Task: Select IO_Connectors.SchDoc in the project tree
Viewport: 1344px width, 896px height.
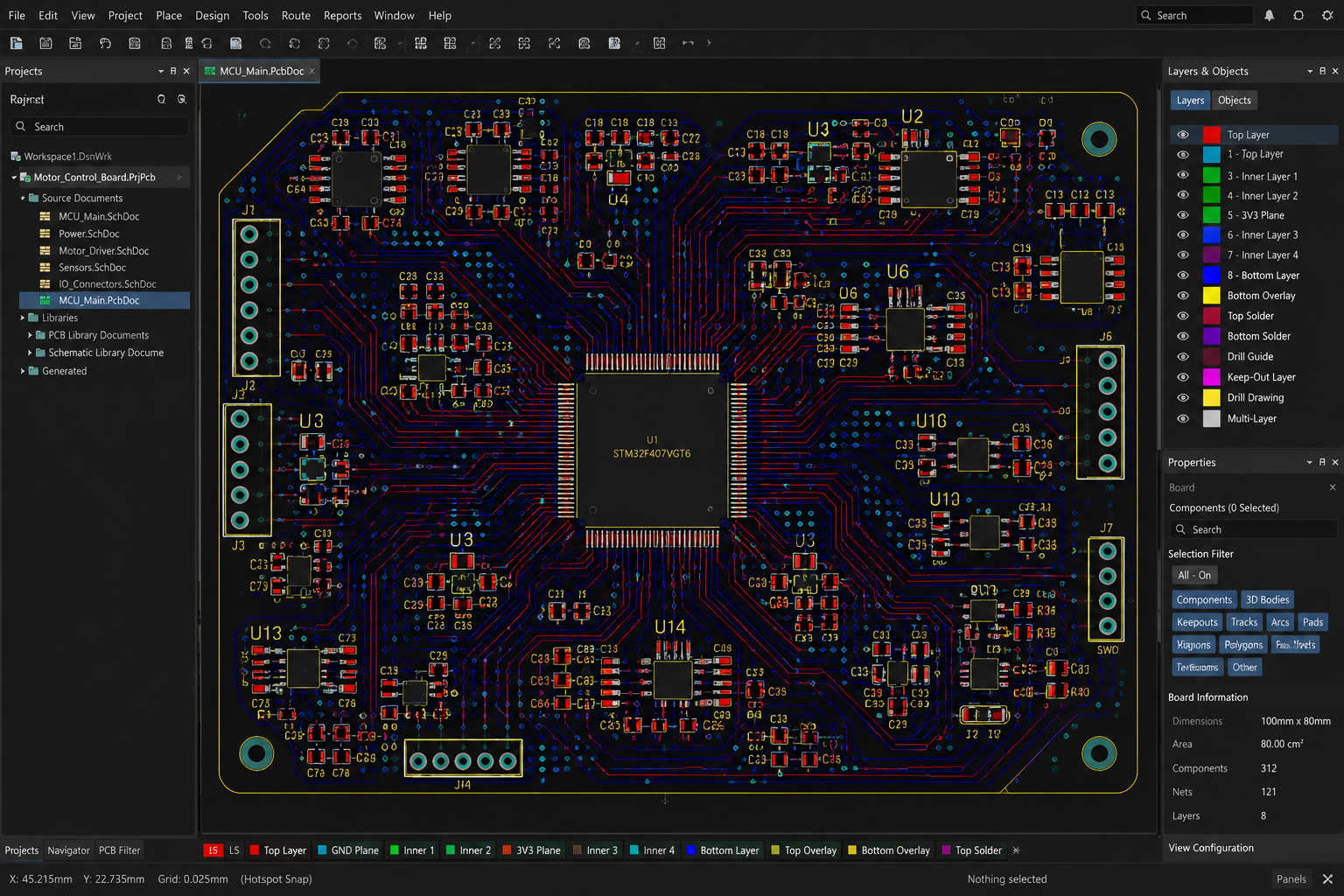Action: (x=107, y=284)
